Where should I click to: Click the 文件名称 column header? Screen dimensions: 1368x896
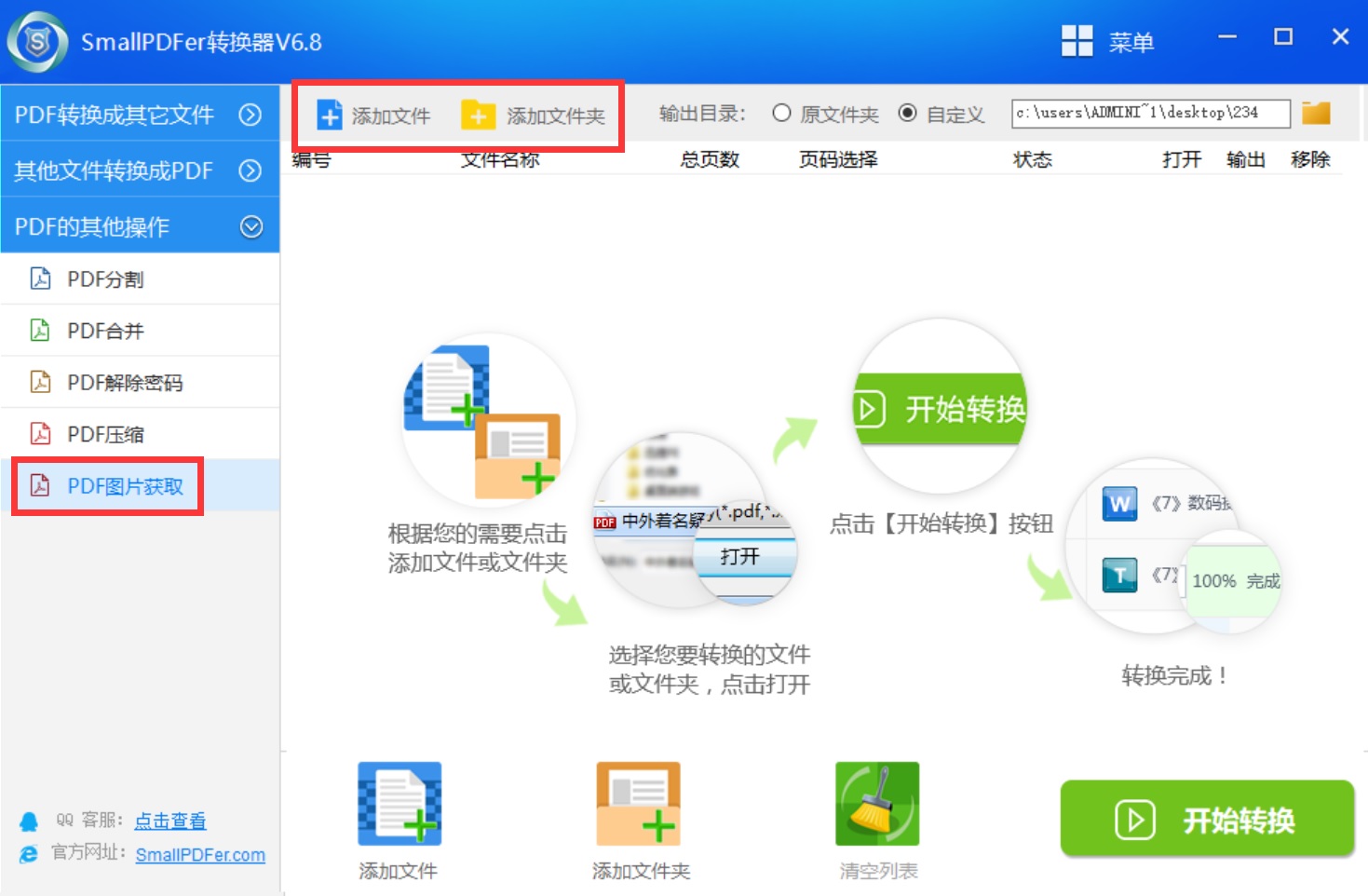point(500,159)
